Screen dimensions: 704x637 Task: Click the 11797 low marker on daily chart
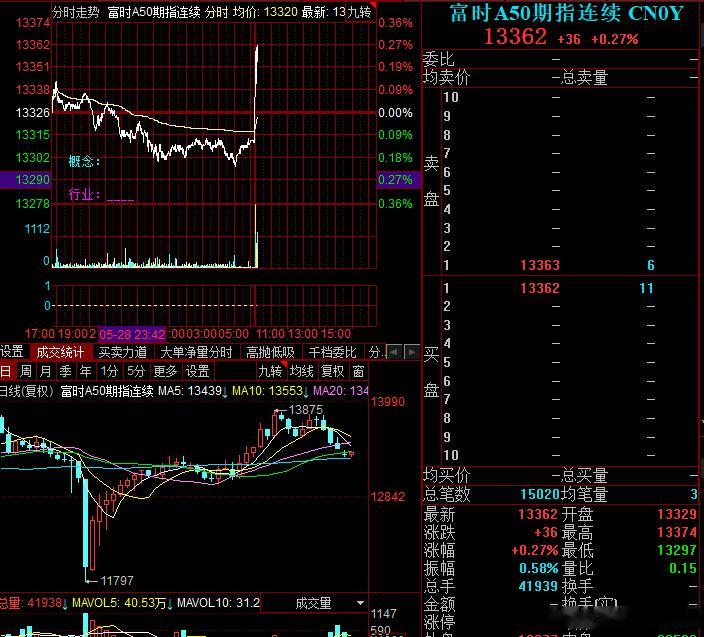pyautogui.click(x=117, y=580)
